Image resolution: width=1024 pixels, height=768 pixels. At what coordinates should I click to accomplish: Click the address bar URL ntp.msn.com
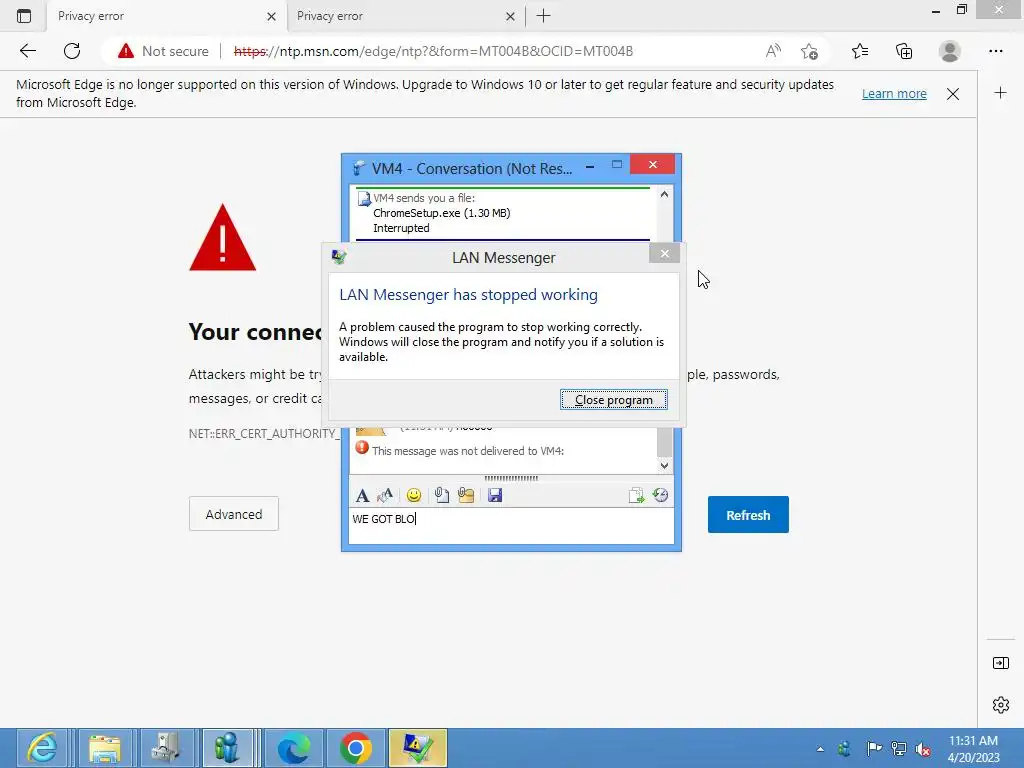tap(433, 51)
